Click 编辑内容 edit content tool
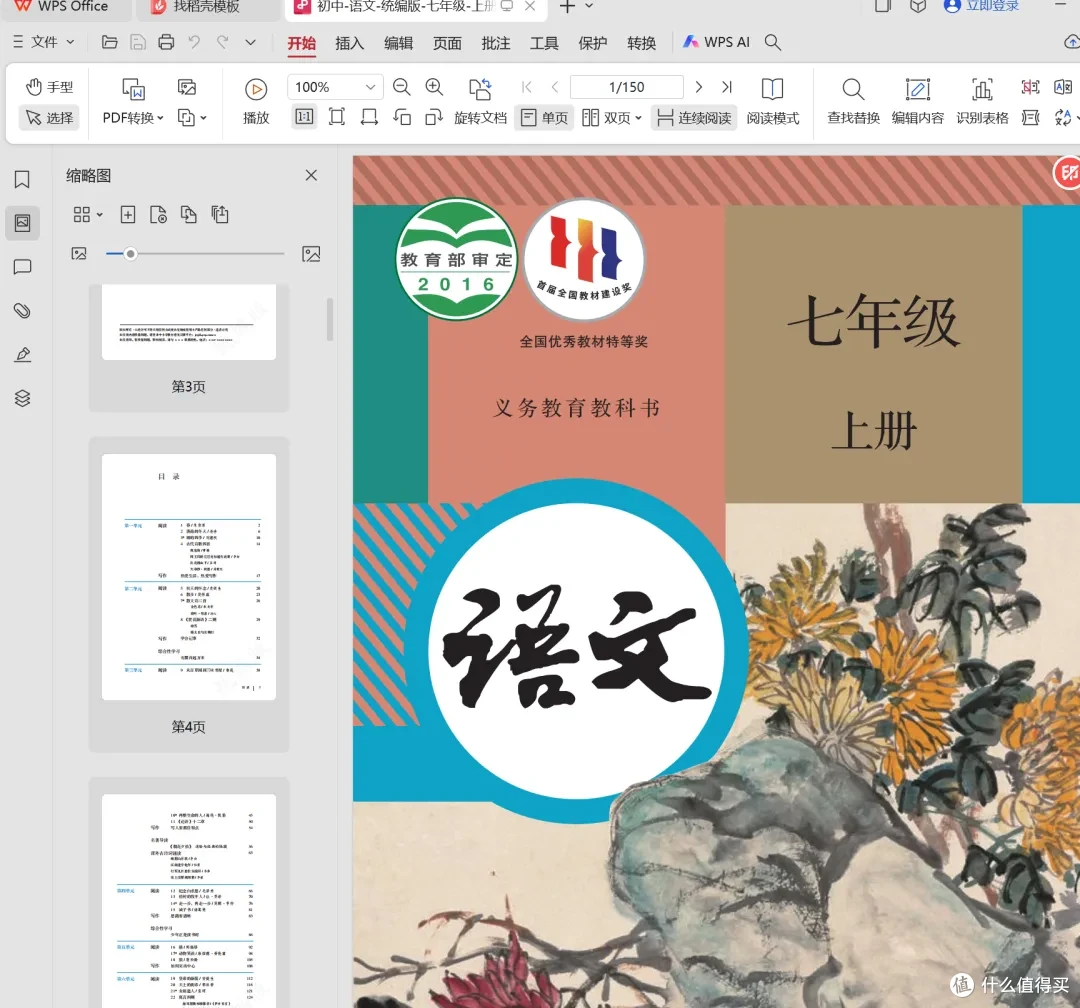Viewport: 1080px width, 1008px height. (x=917, y=101)
